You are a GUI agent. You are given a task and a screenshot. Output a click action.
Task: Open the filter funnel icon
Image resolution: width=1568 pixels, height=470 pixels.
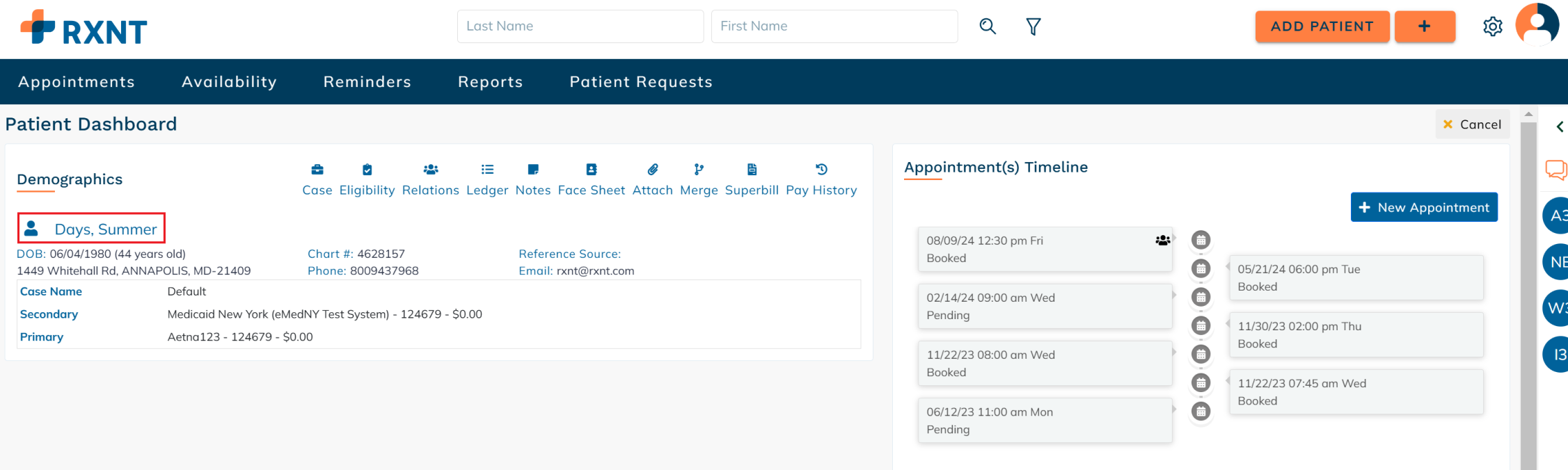tap(1034, 26)
